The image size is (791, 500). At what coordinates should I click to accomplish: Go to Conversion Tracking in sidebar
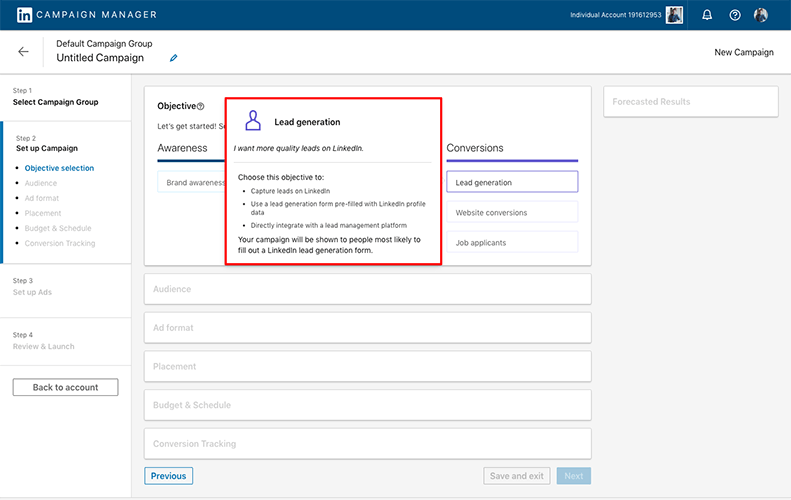point(60,243)
